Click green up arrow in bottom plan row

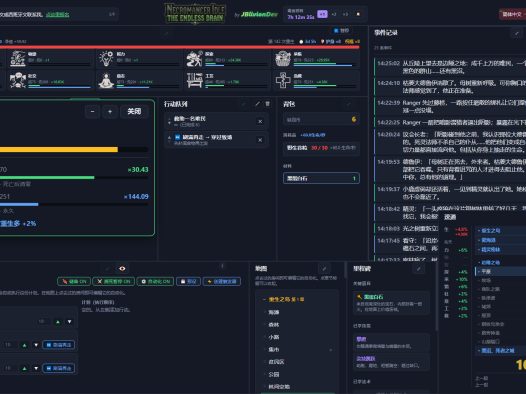click(x=24, y=368)
